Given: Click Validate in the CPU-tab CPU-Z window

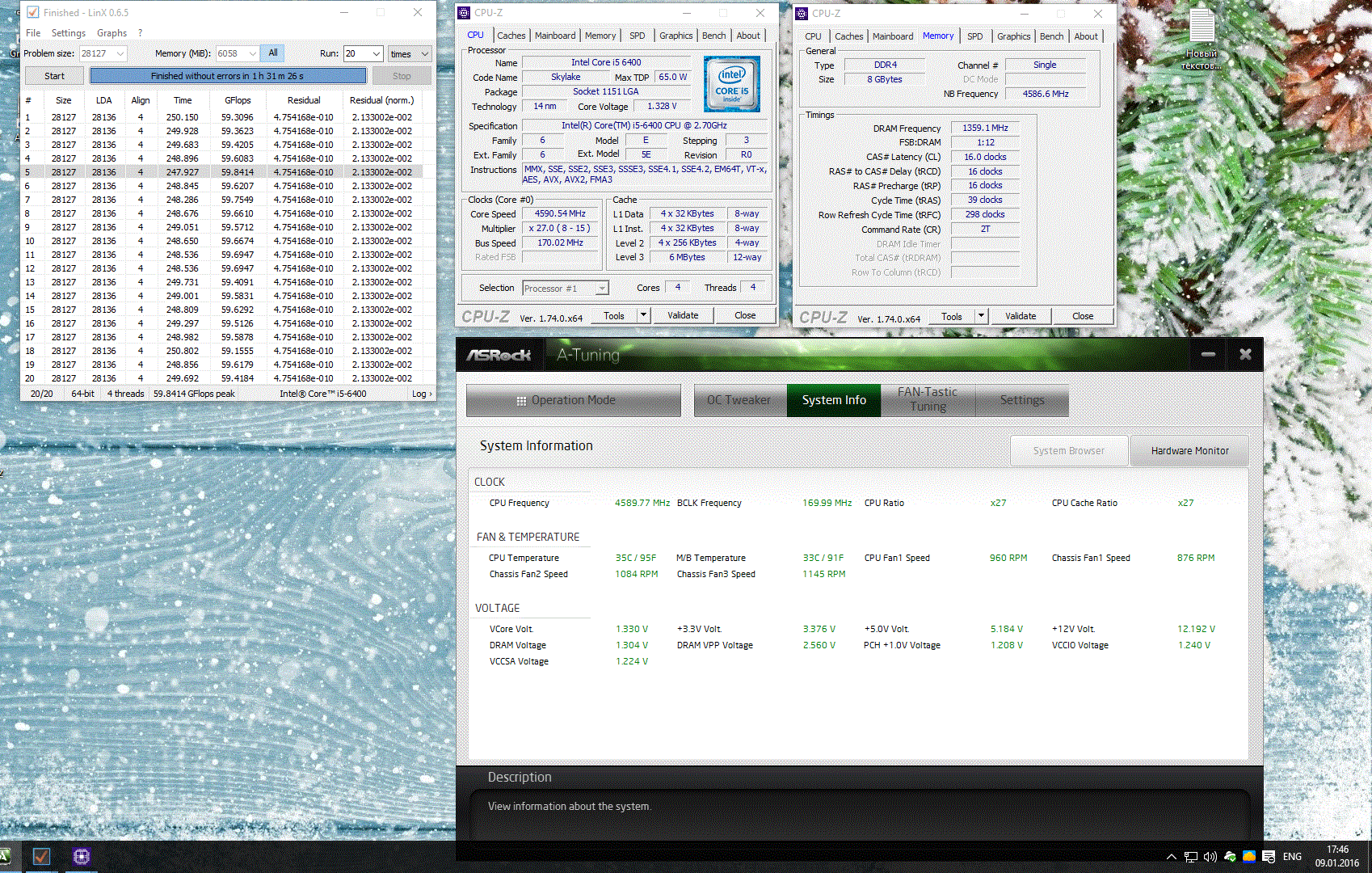Looking at the screenshot, I should (683, 315).
